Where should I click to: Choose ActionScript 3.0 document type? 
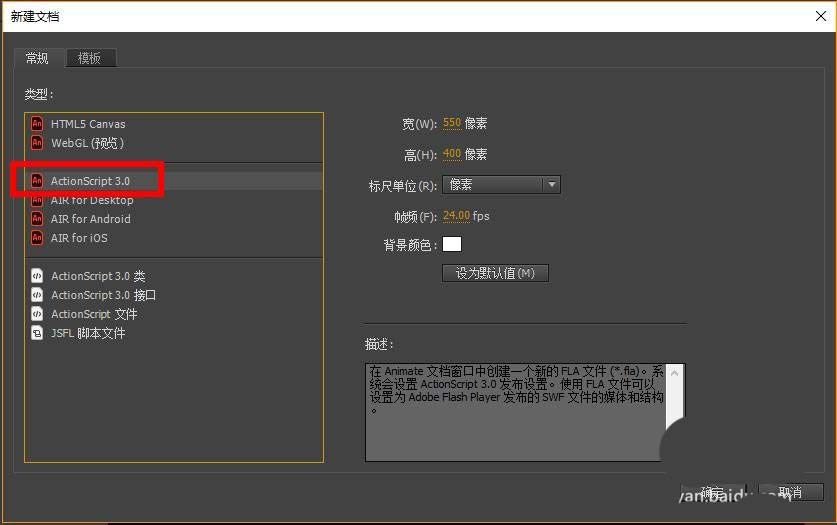tap(174, 181)
